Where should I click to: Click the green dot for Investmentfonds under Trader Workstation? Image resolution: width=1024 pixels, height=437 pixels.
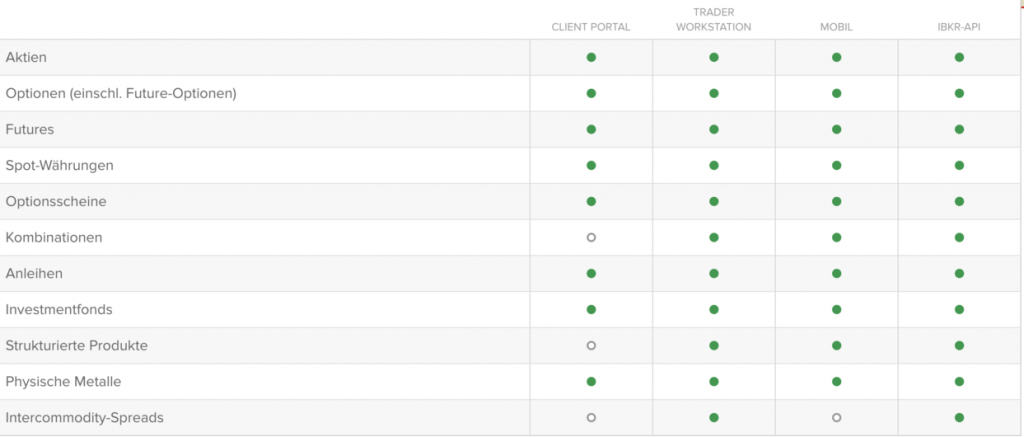(x=714, y=310)
